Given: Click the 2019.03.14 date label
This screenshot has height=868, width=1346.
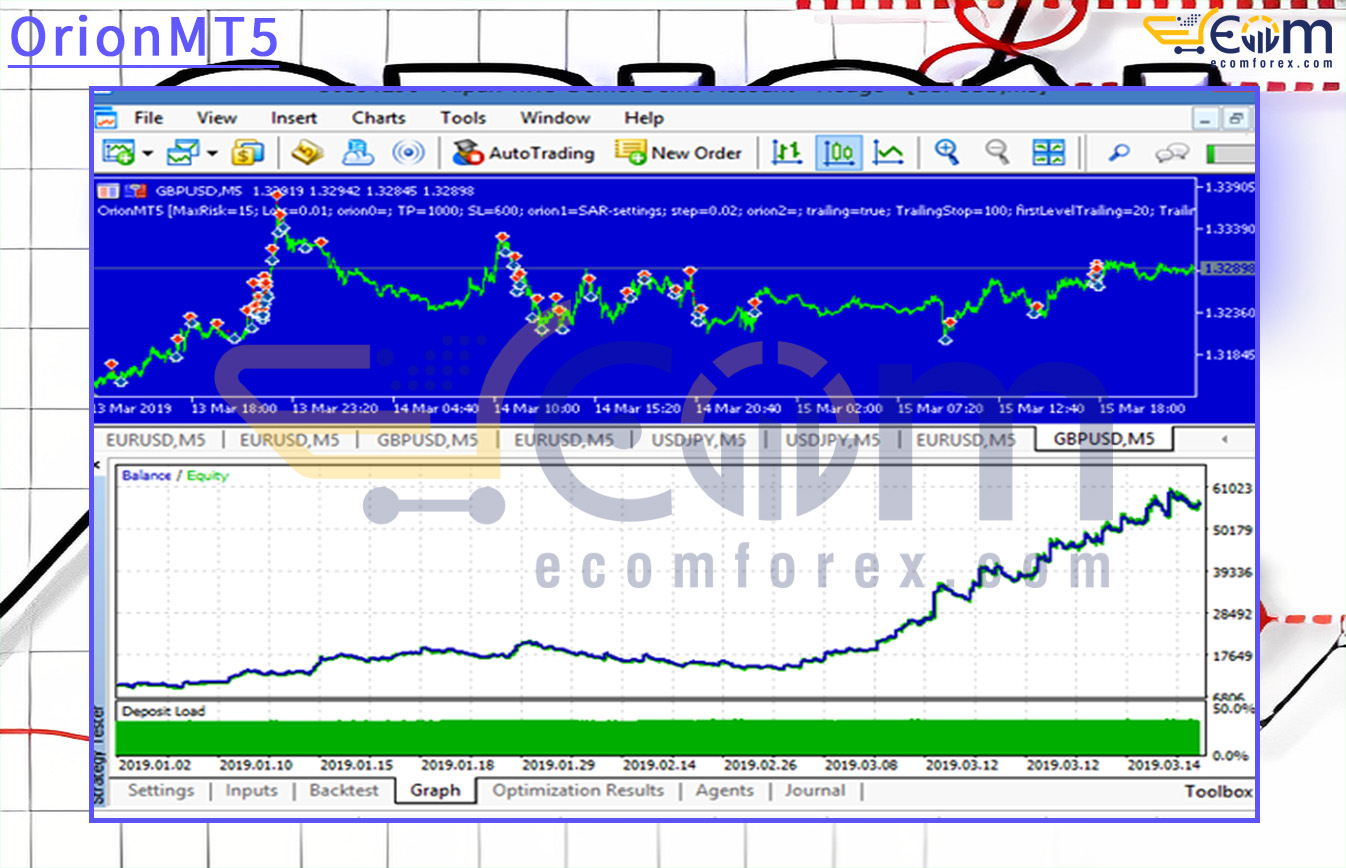Looking at the screenshot, I should tap(1165, 765).
